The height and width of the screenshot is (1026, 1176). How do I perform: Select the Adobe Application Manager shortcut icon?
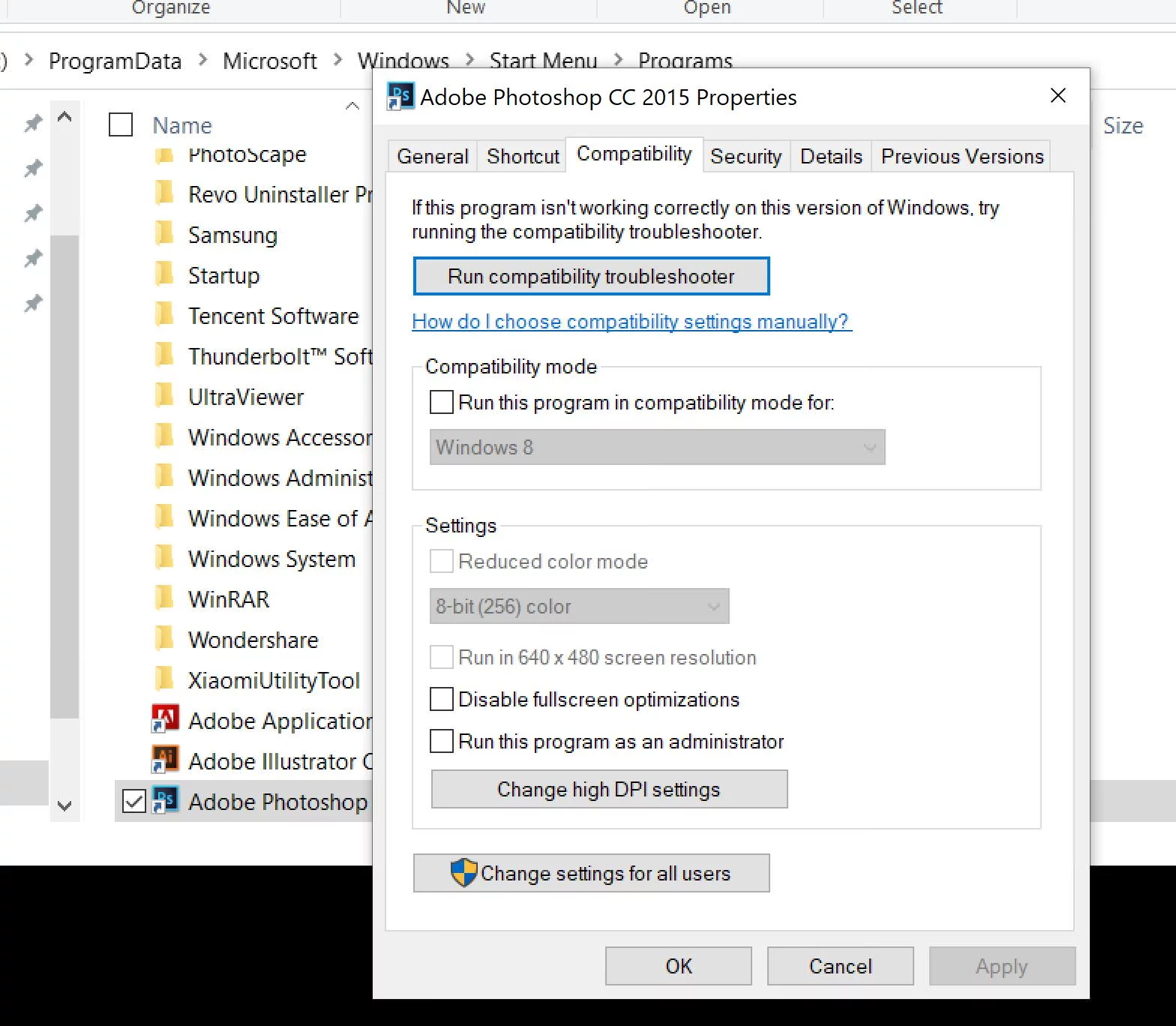click(165, 719)
